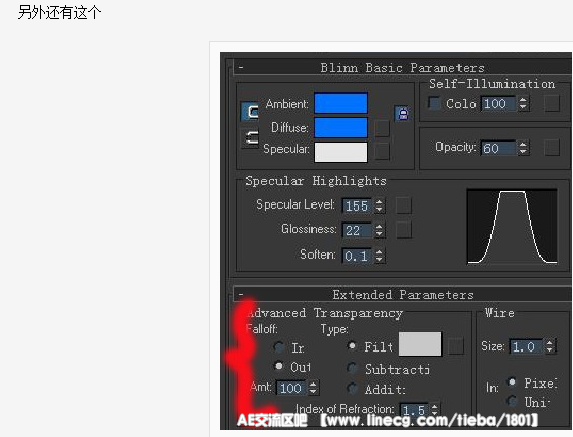Select Units for wire size
This screenshot has height=437, width=573.
(x=512, y=401)
